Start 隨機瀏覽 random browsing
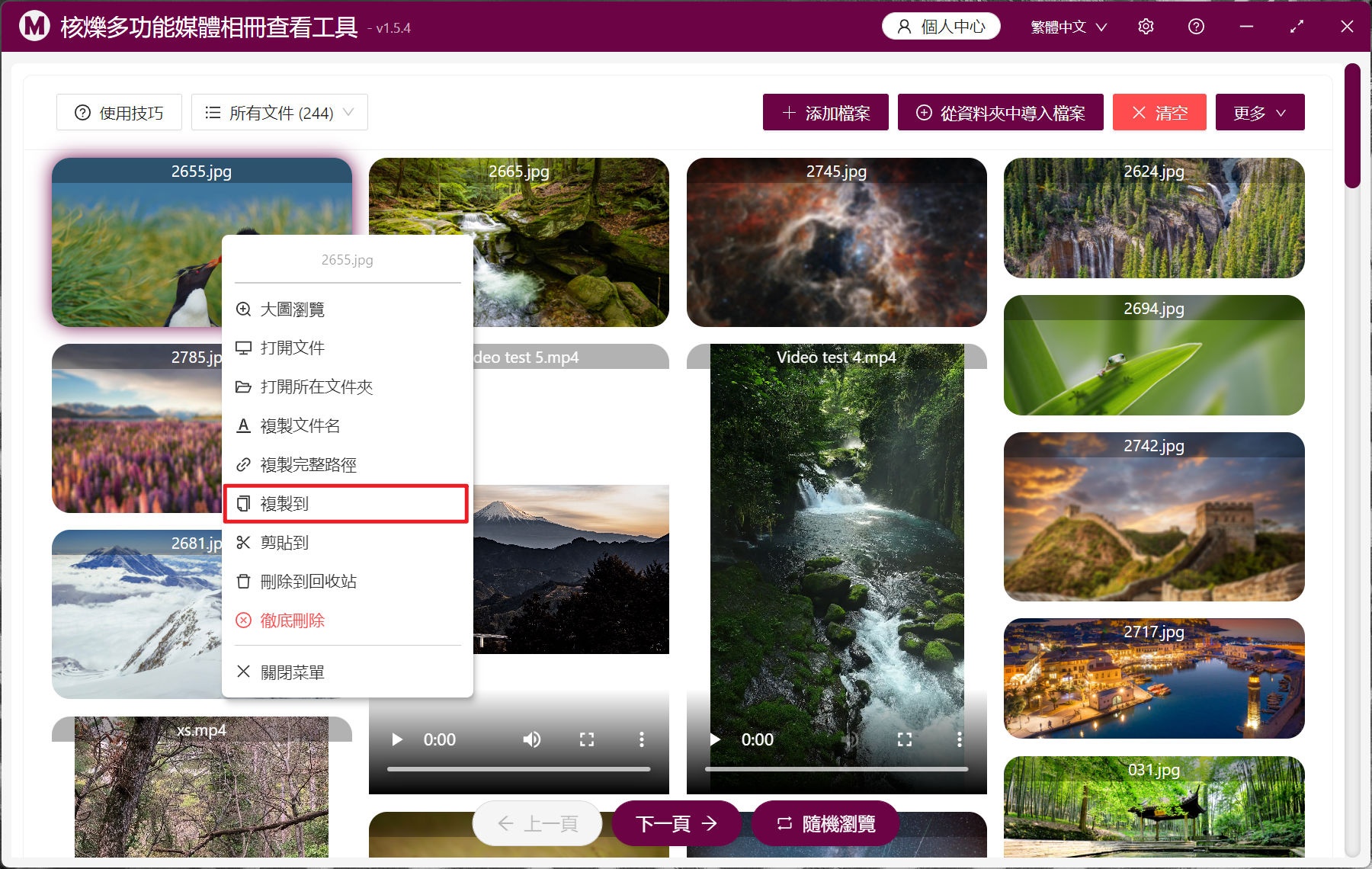The image size is (1372, 869). click(825, 823)
